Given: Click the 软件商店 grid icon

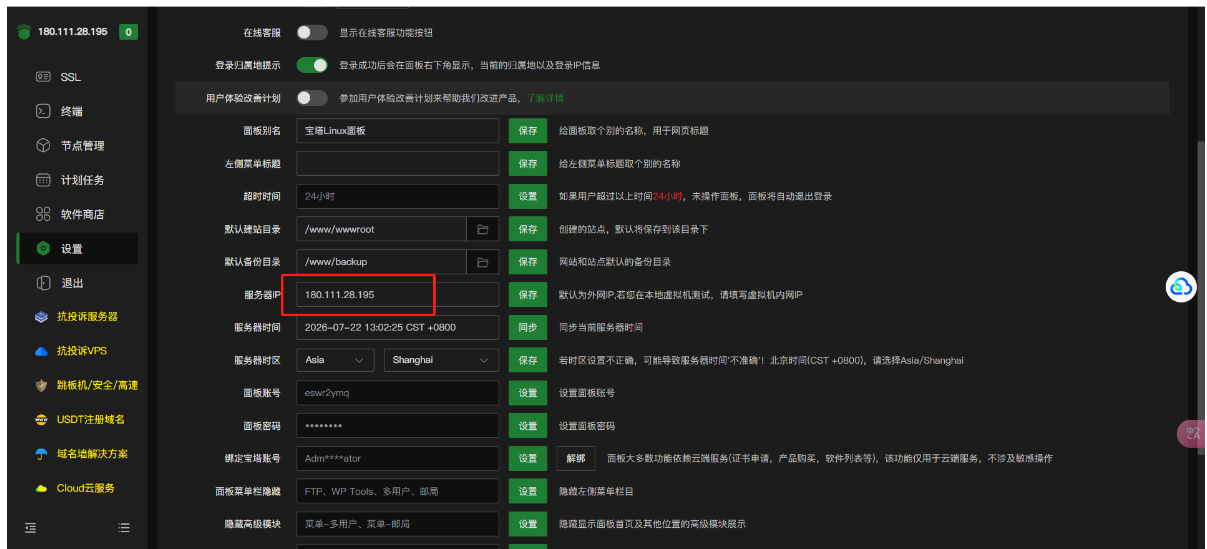Looking at the screenshot, I should [43, 214].
